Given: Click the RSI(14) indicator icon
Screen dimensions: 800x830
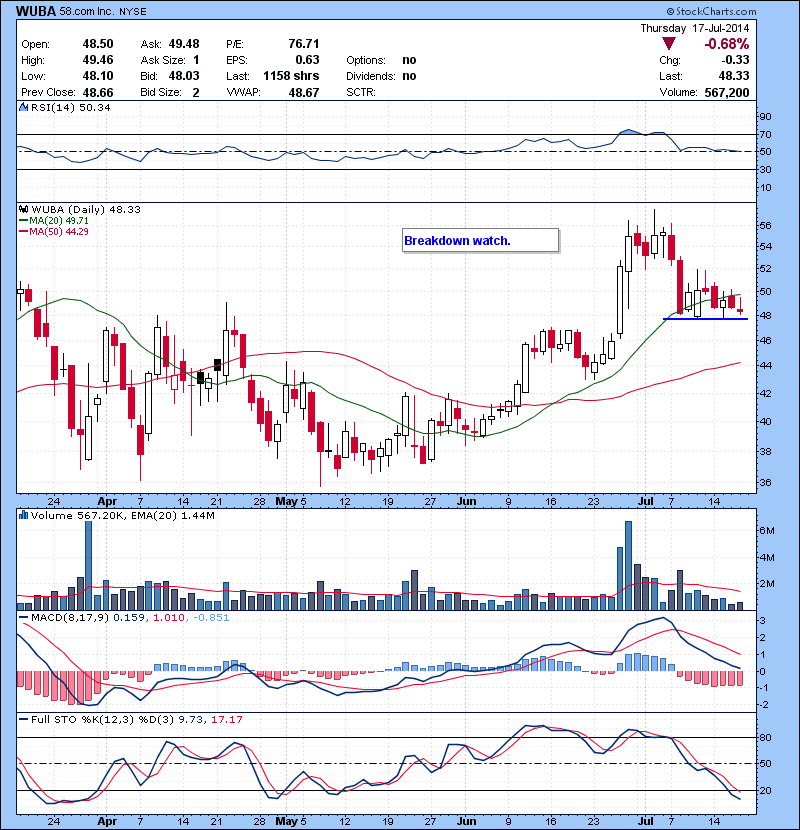Looking at the screenshot, I should (x=23, y=107).
